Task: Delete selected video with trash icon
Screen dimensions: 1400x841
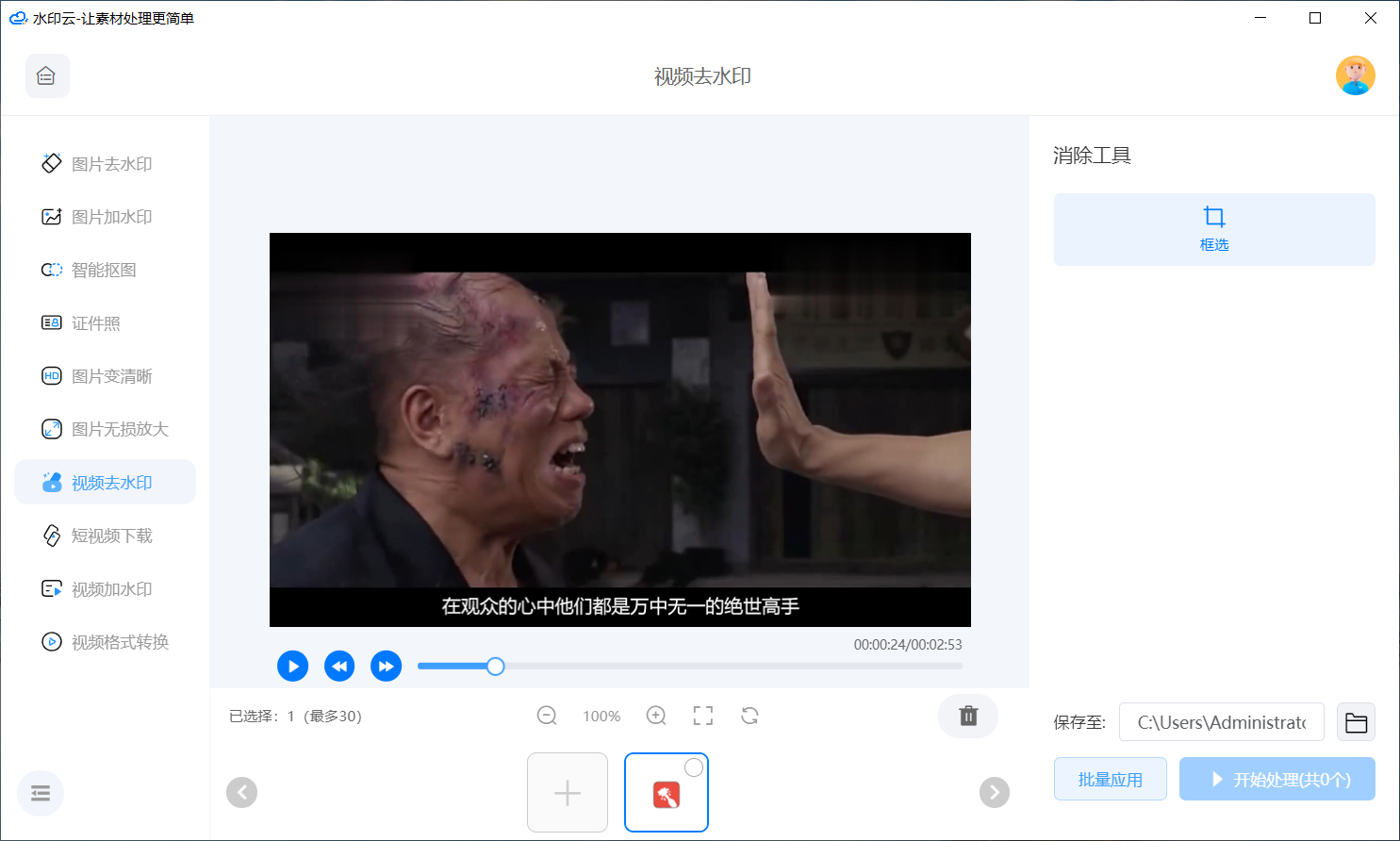Action: pyautogui.click(x=968, y=716)
